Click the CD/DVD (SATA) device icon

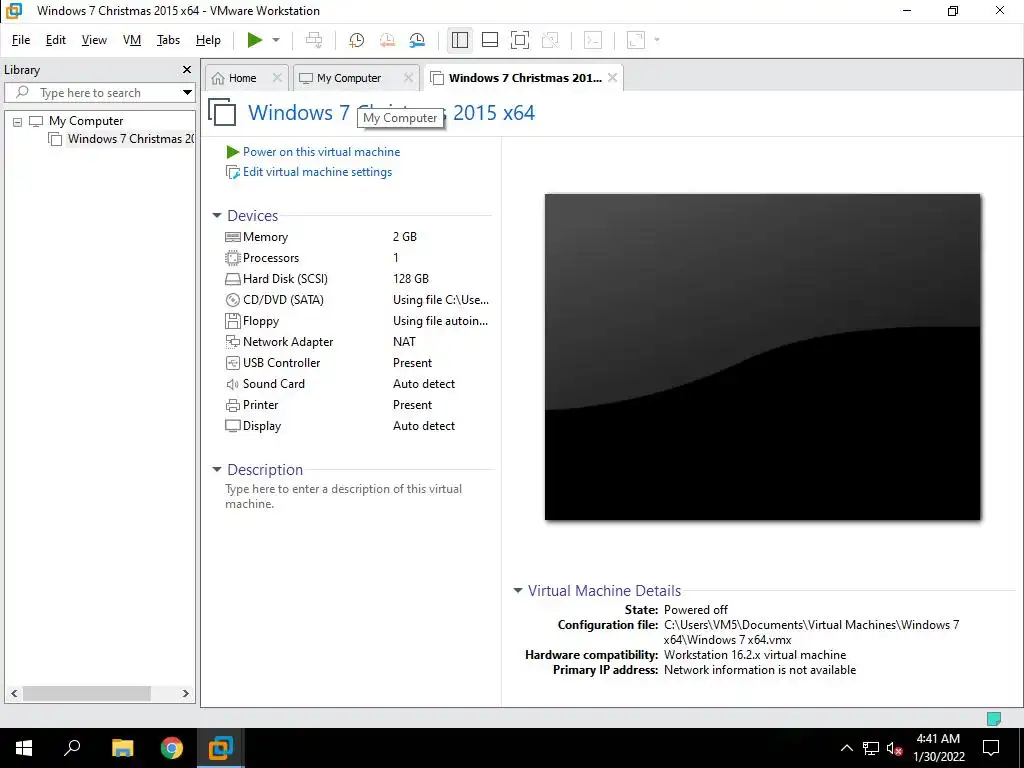pos(232,300)
